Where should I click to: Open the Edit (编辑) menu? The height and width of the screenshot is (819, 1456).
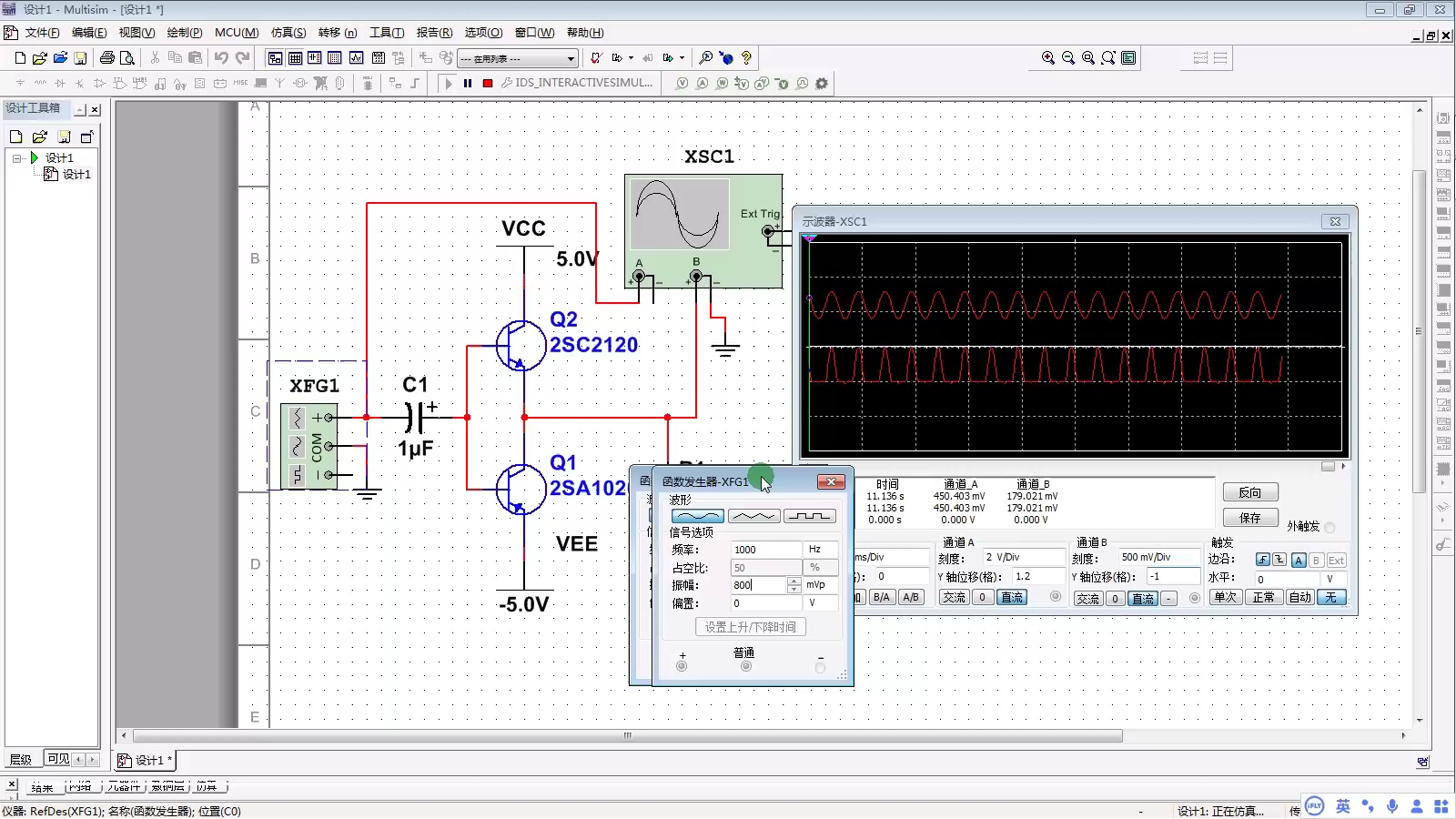tap(89, 33)
